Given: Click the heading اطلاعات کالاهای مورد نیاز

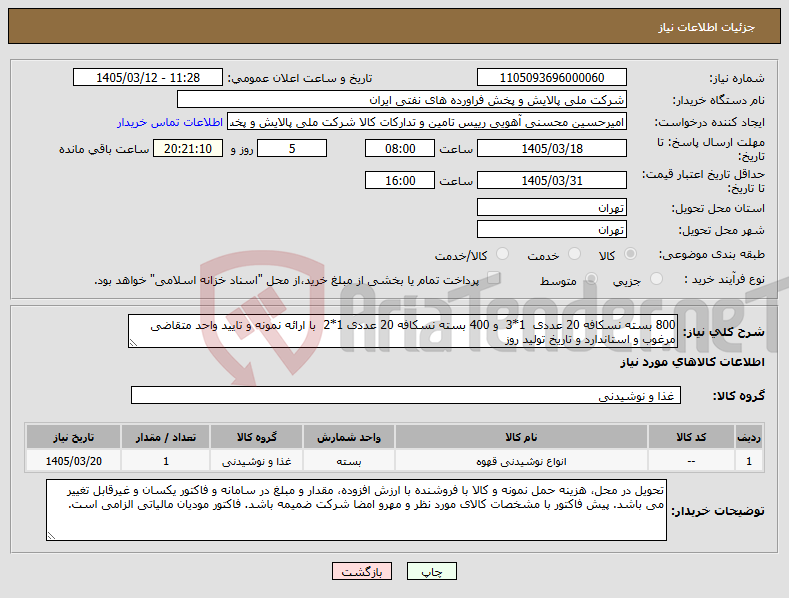Looking at the screenshot, I should click(x=692, y=362).
